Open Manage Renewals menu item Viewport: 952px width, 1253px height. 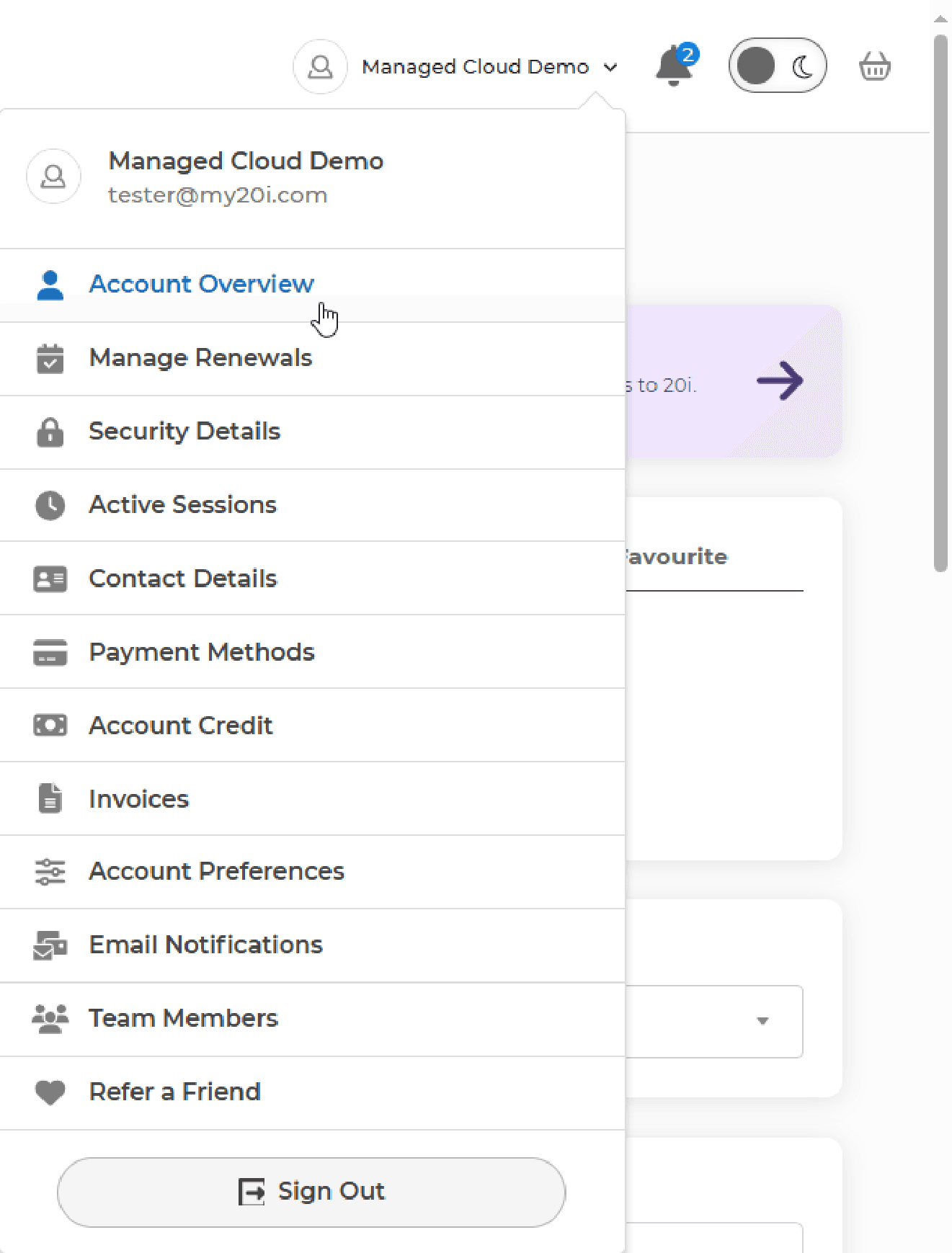click(312, 359)
